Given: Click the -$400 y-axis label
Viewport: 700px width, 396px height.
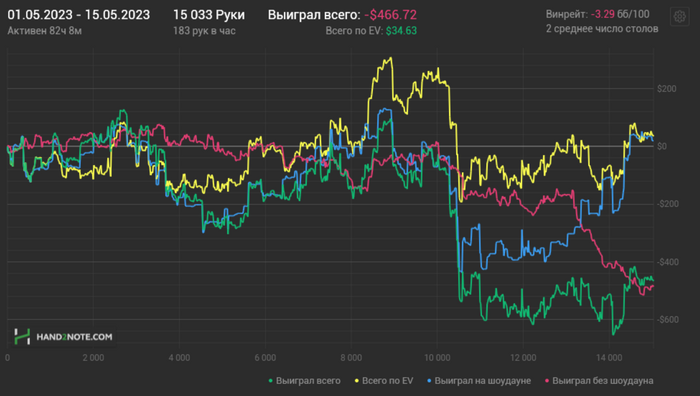Looking at the screenshot, I should tap(668, 262).
